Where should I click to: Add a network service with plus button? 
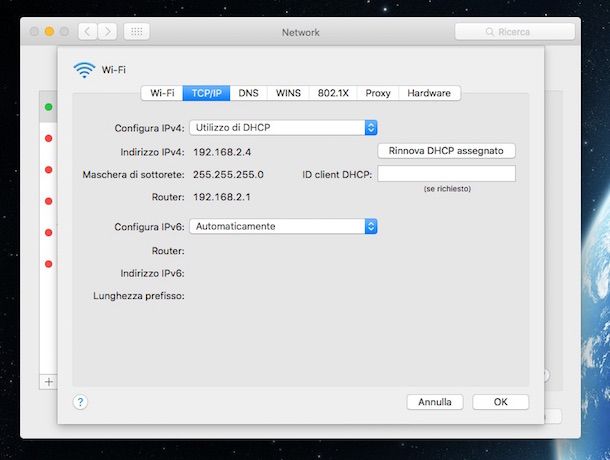pyautogui.click(x=49, y=382)
